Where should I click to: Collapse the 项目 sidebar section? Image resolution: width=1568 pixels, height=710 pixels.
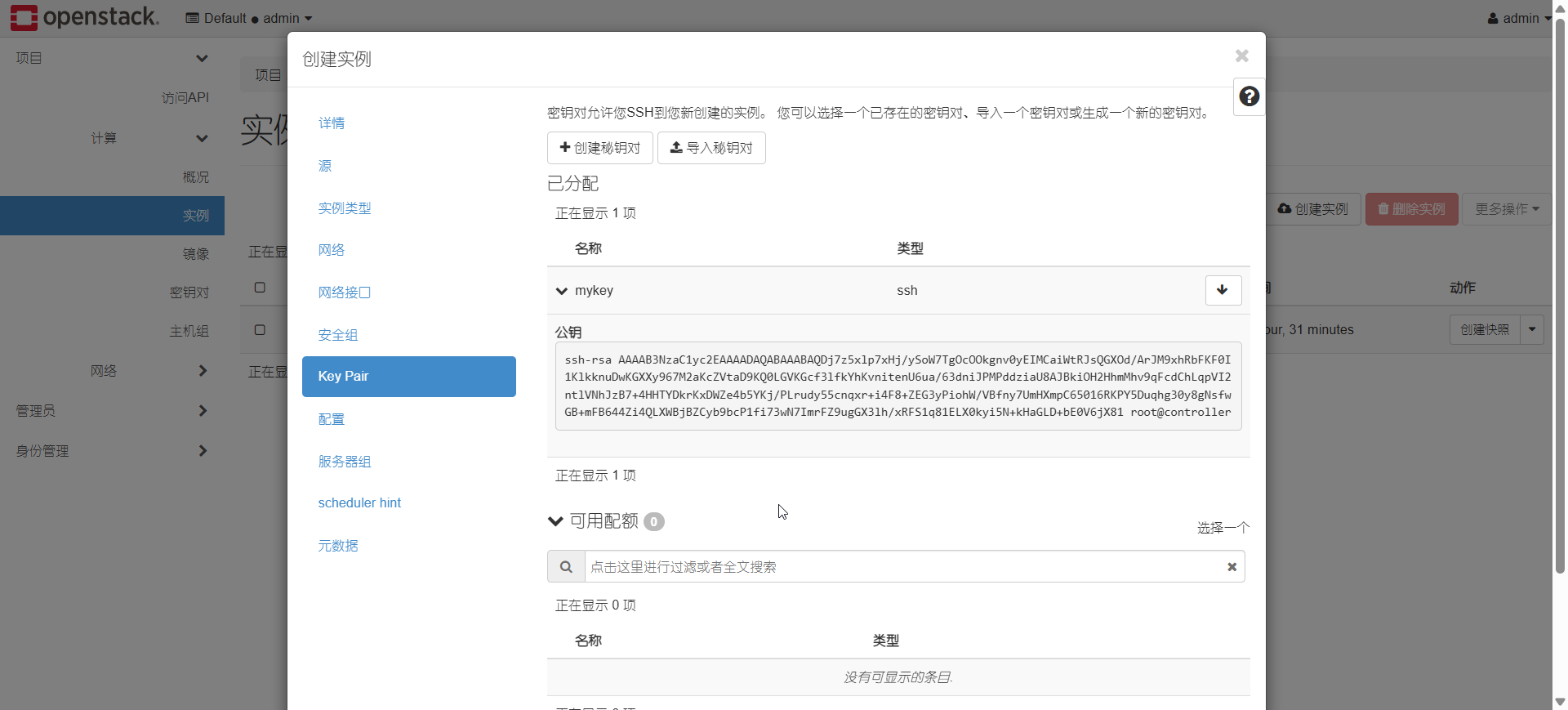112,58
